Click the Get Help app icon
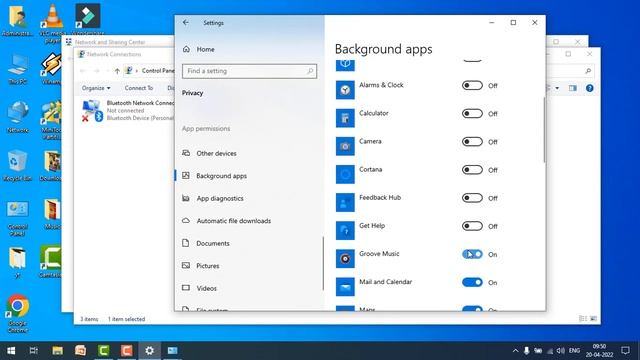 [345, 231]
